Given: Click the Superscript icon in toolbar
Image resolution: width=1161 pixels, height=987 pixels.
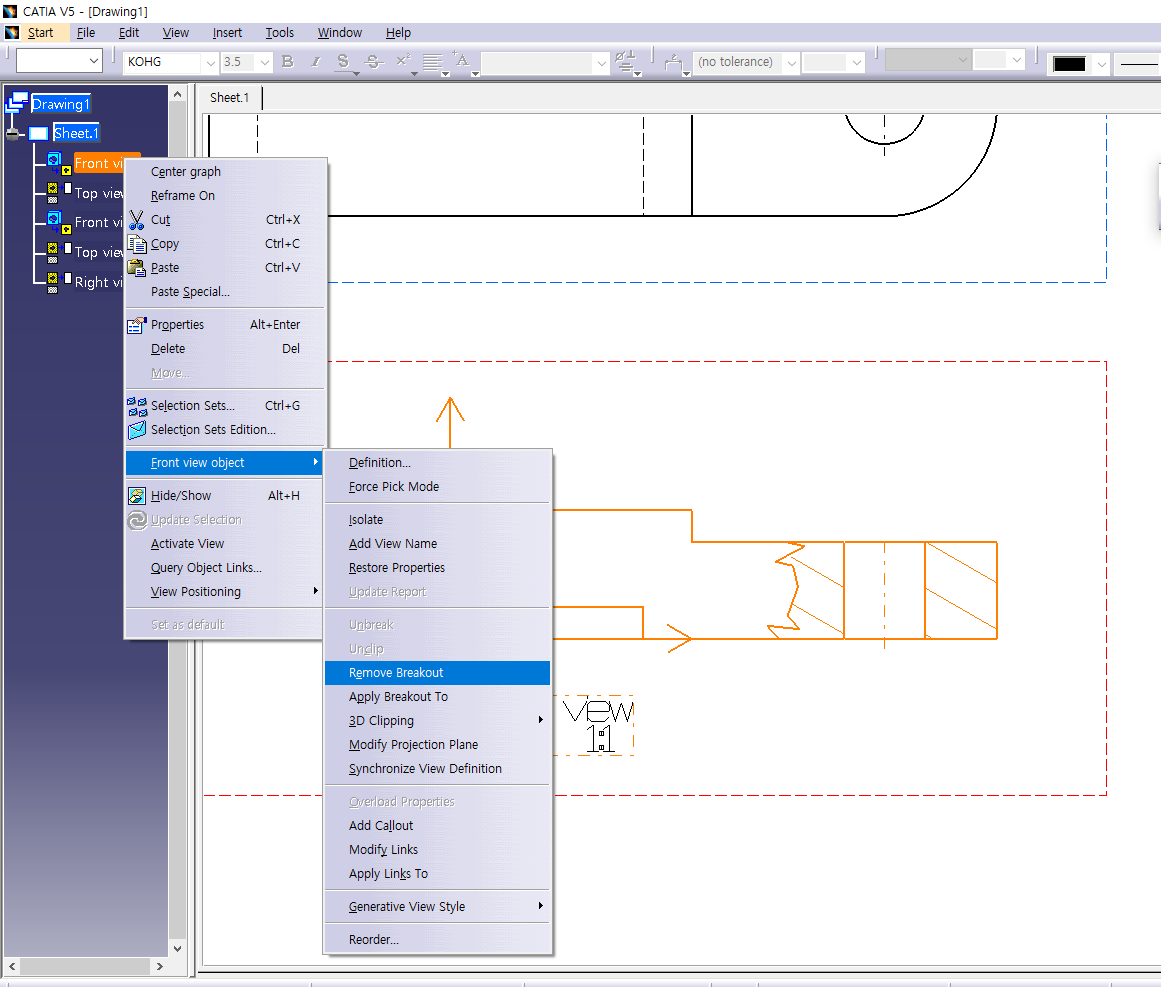Looking at the screenshot, I should [x=404, y=61].
